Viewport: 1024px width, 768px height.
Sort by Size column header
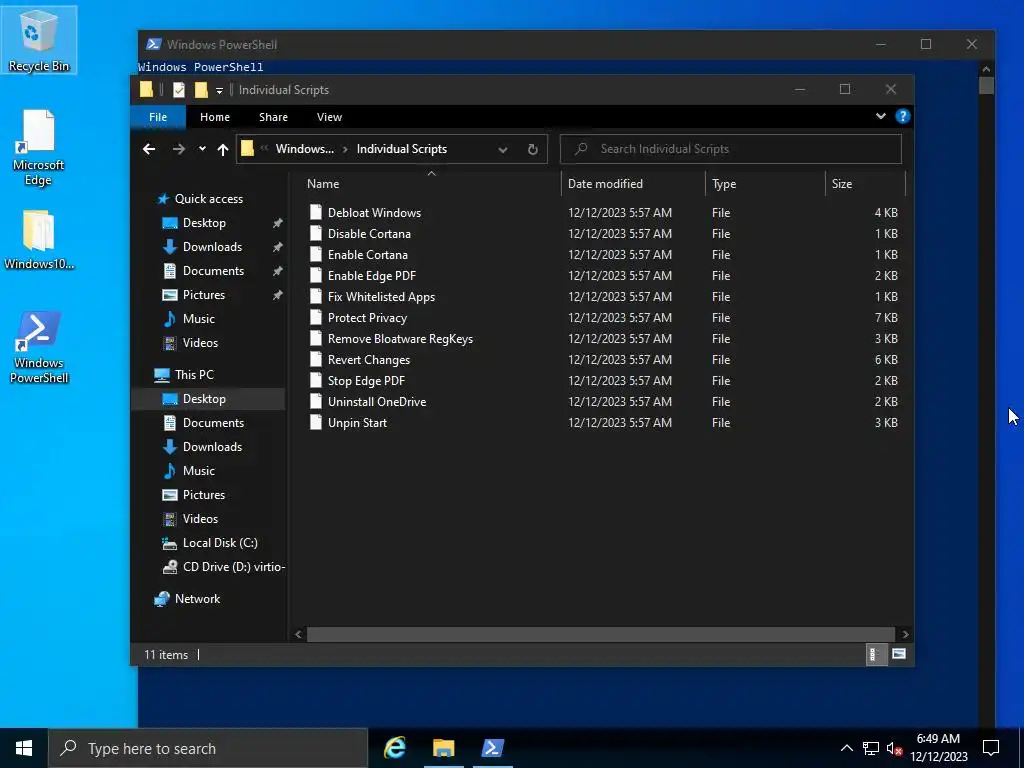coord(865,184)
